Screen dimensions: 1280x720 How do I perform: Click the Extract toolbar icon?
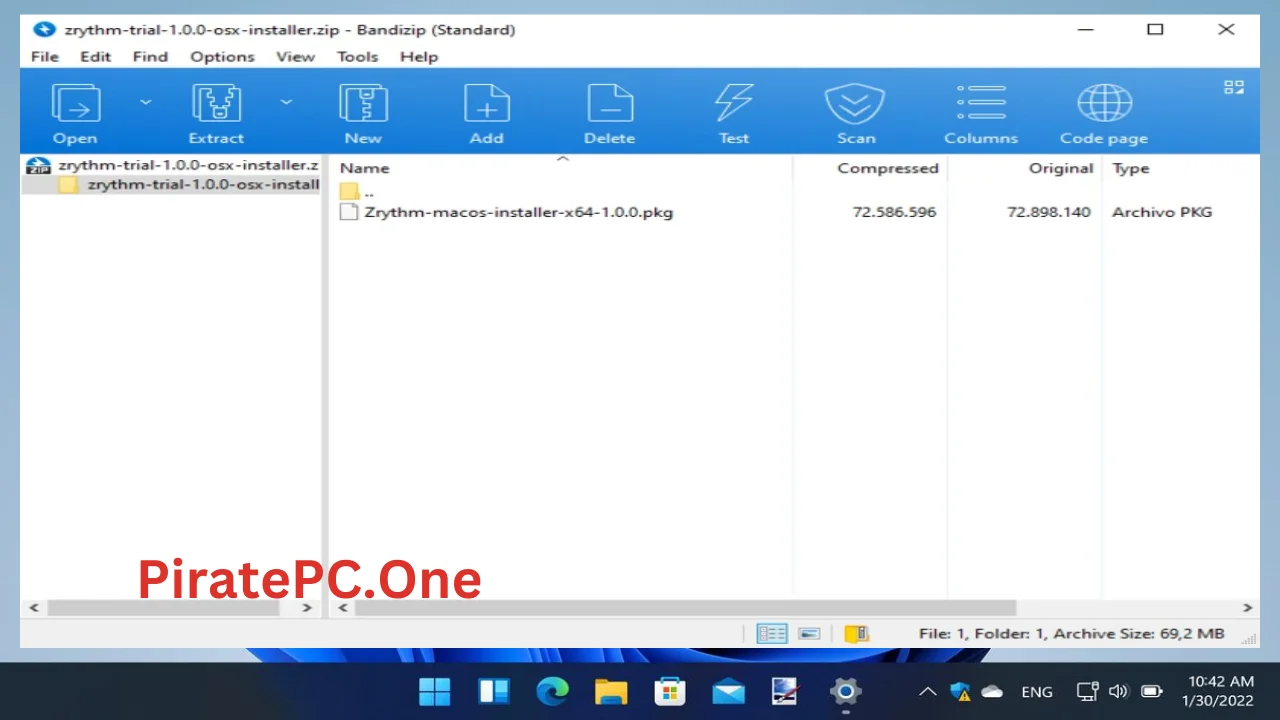(216, 104)
